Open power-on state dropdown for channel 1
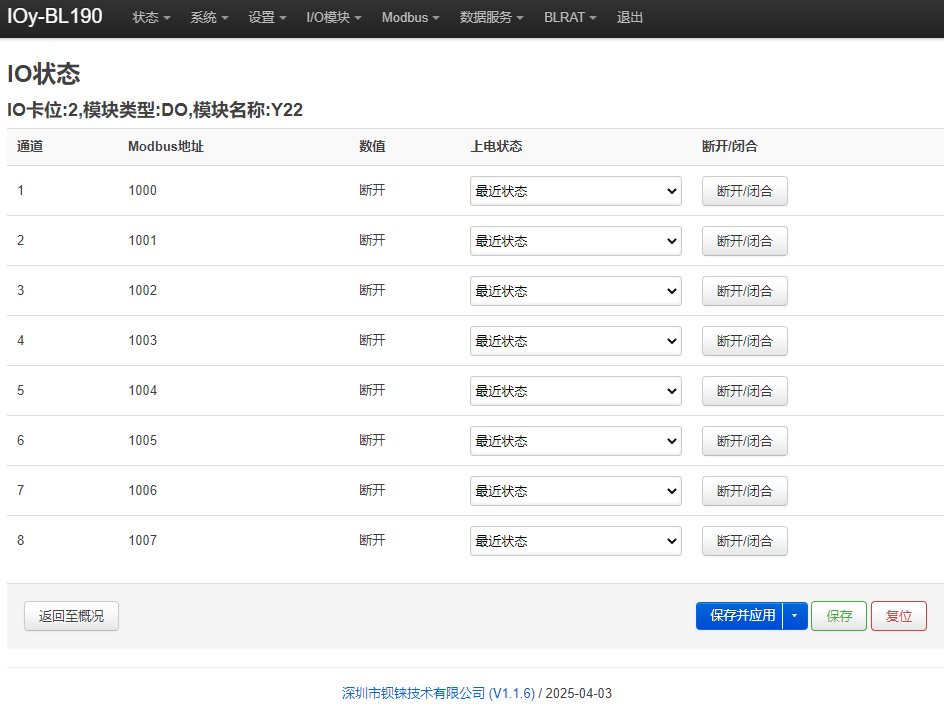 point(576,191)
